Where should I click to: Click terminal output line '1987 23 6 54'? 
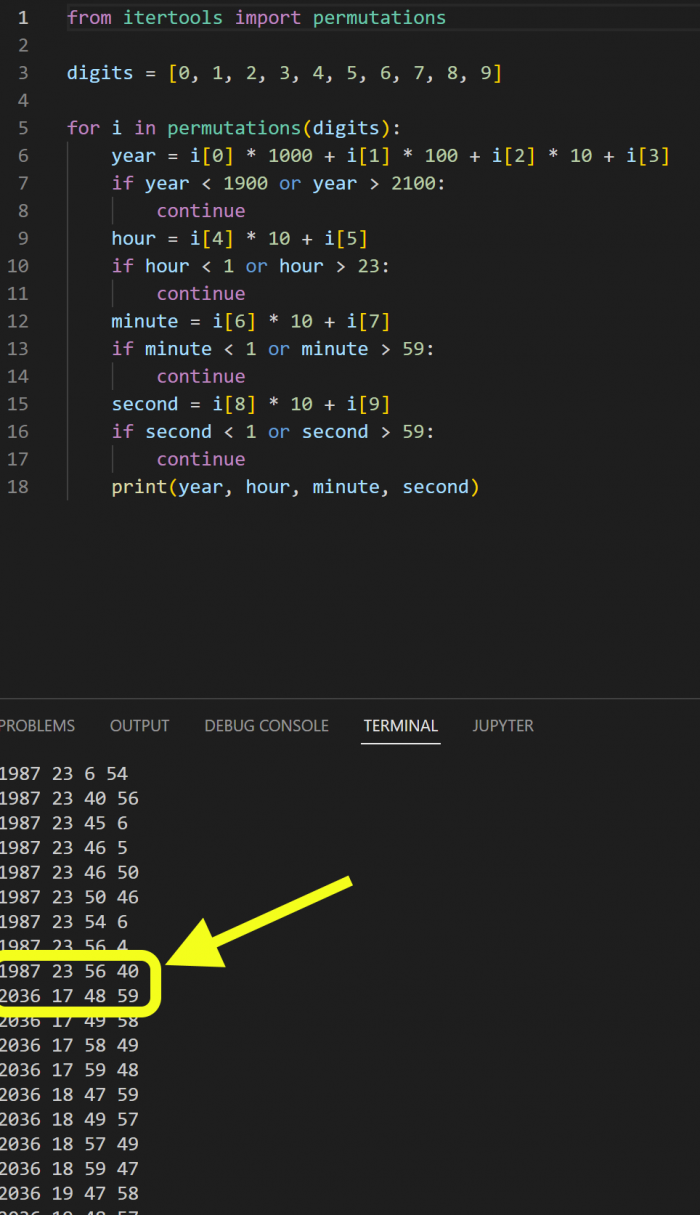pos(64,774)
